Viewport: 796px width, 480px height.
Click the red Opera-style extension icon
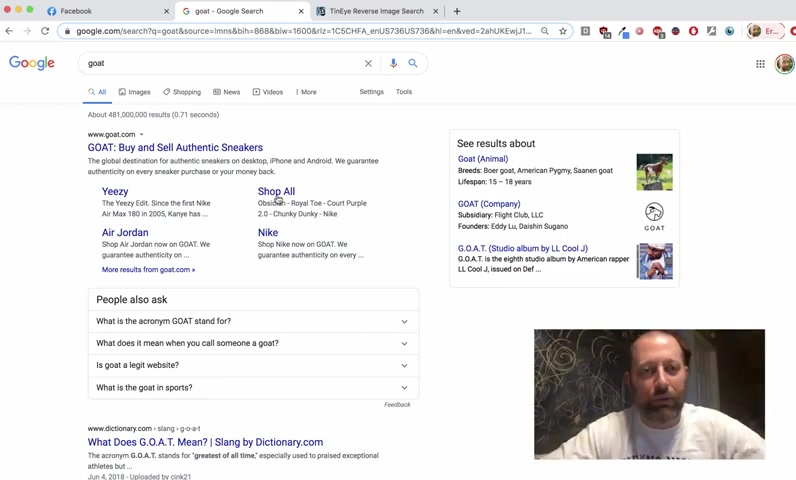point(693,31)
